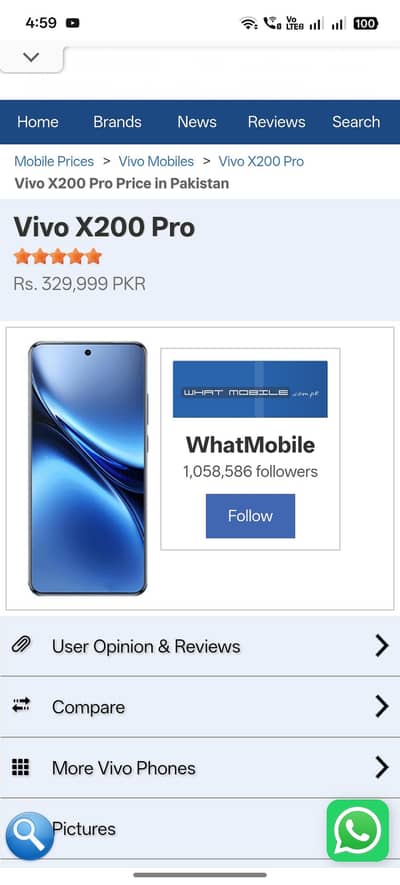400x885 pixels.
Task: Tap the Vivo X200 Pro phone image
Action: (x=88, y=468)
